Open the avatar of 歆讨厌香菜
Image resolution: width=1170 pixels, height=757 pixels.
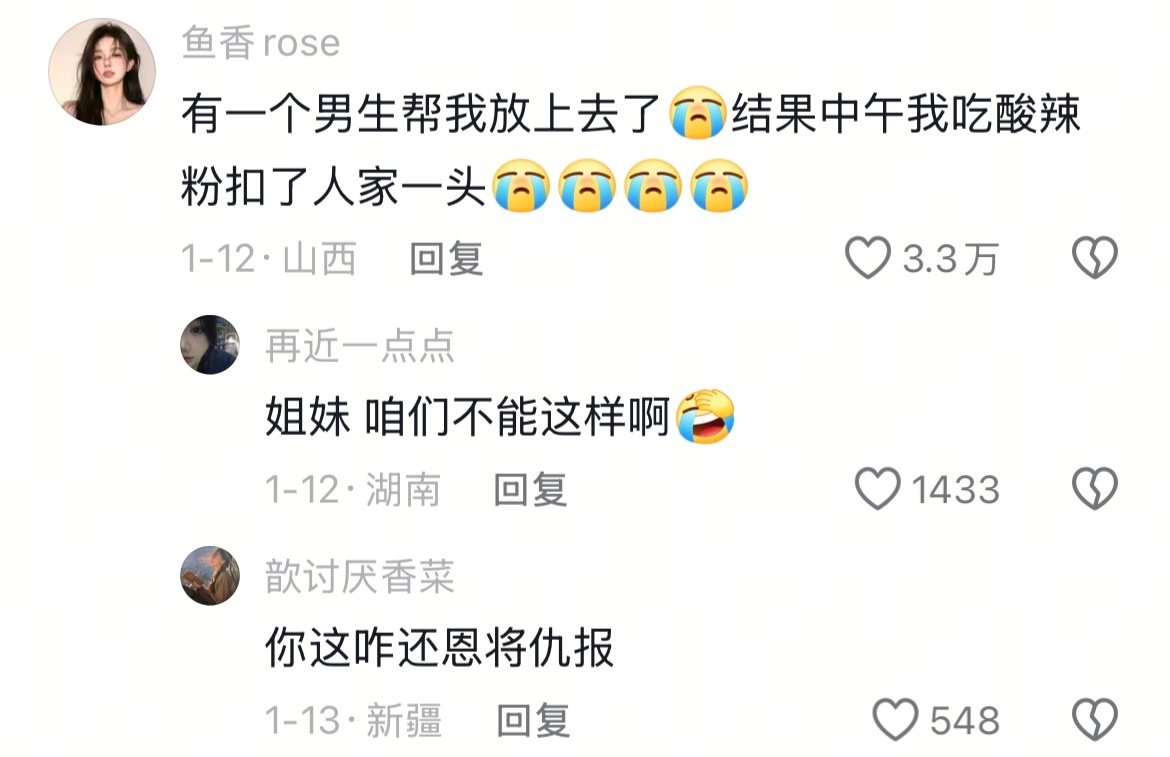pos(210,576)
